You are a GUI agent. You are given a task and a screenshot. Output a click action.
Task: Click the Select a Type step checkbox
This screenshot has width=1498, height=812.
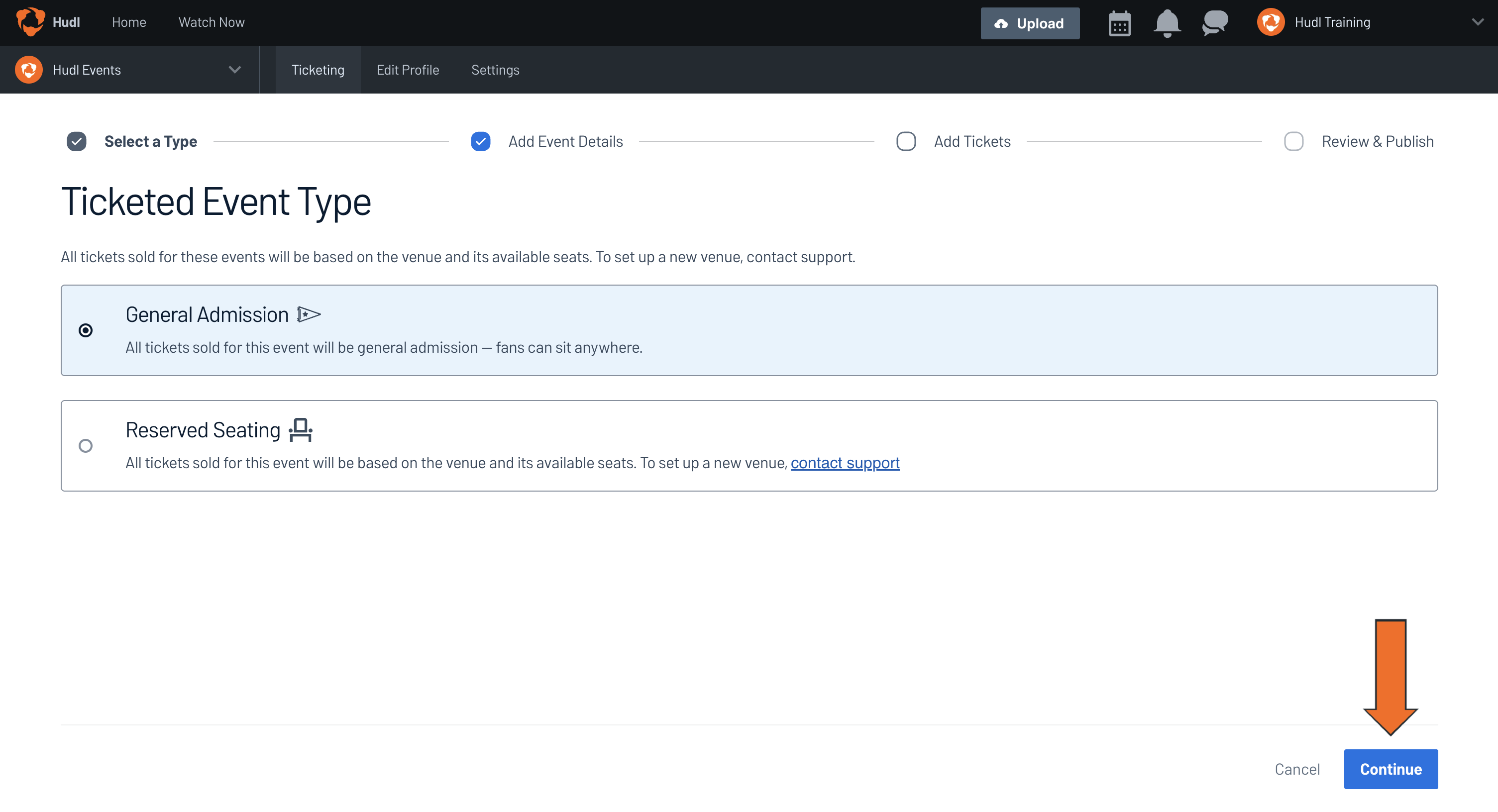[76, 141]
